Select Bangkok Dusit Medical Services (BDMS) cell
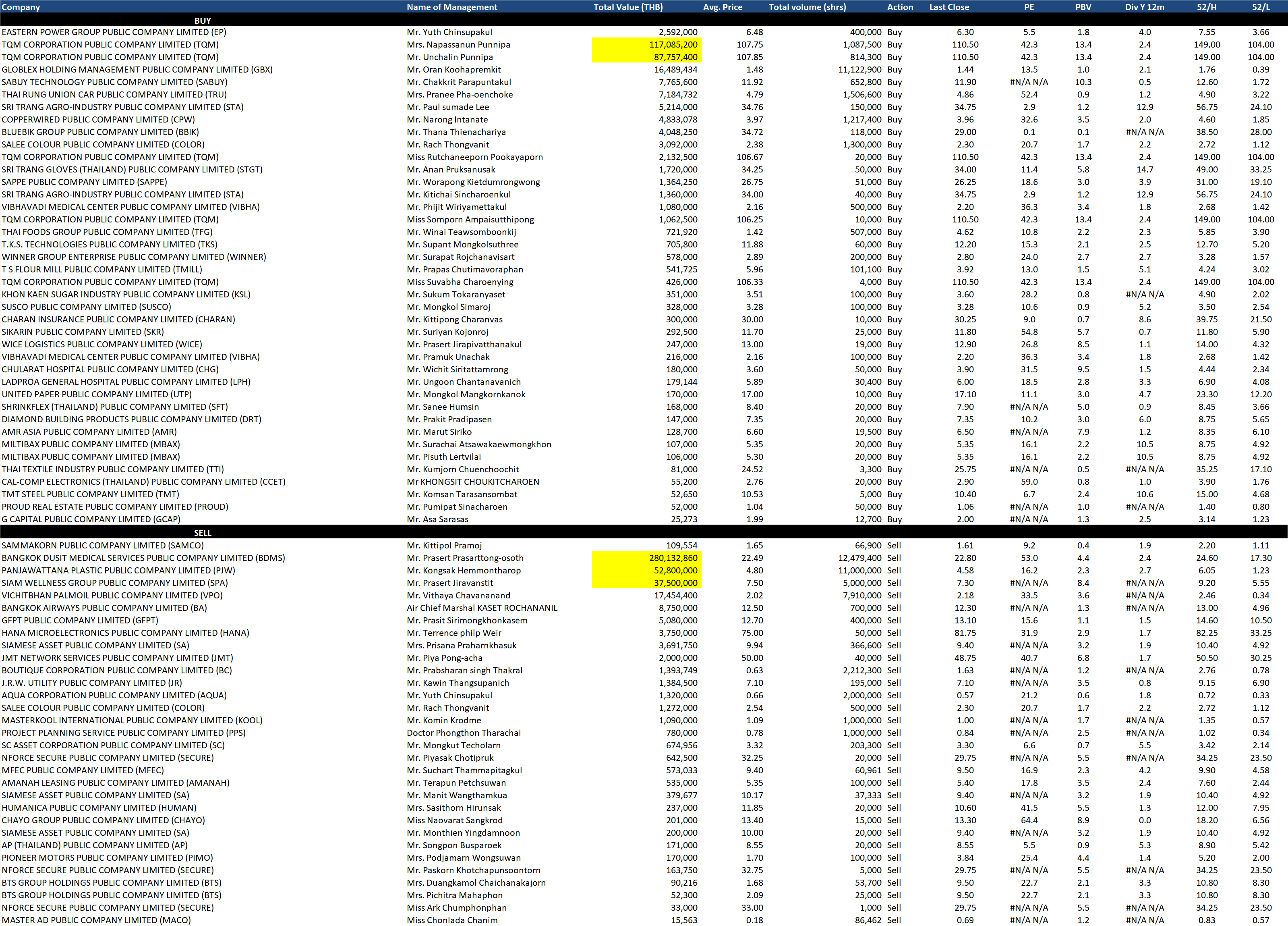The width and height of the screenshot is (1288, 926). pyautogui.click(x=143, y=558)
